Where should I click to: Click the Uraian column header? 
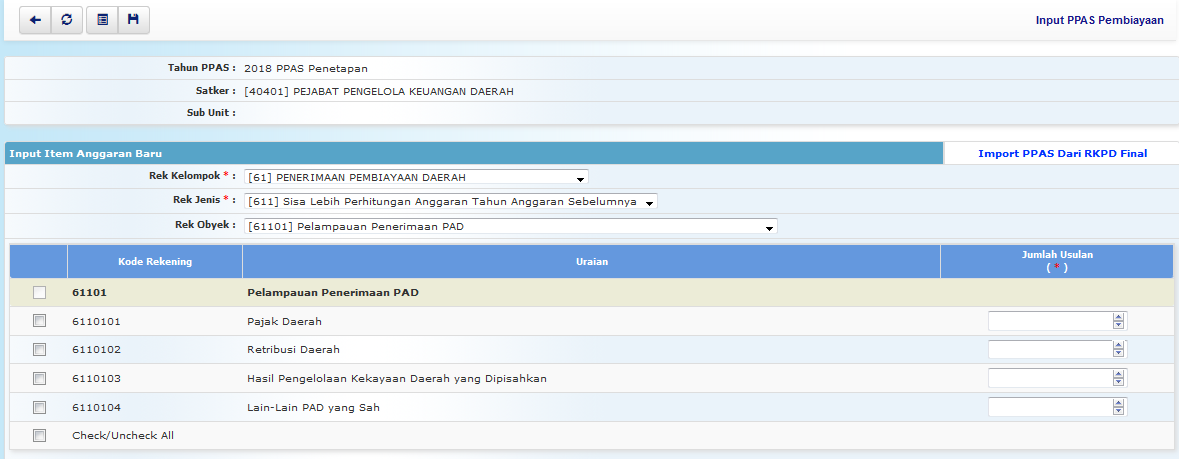click(591, 262)
